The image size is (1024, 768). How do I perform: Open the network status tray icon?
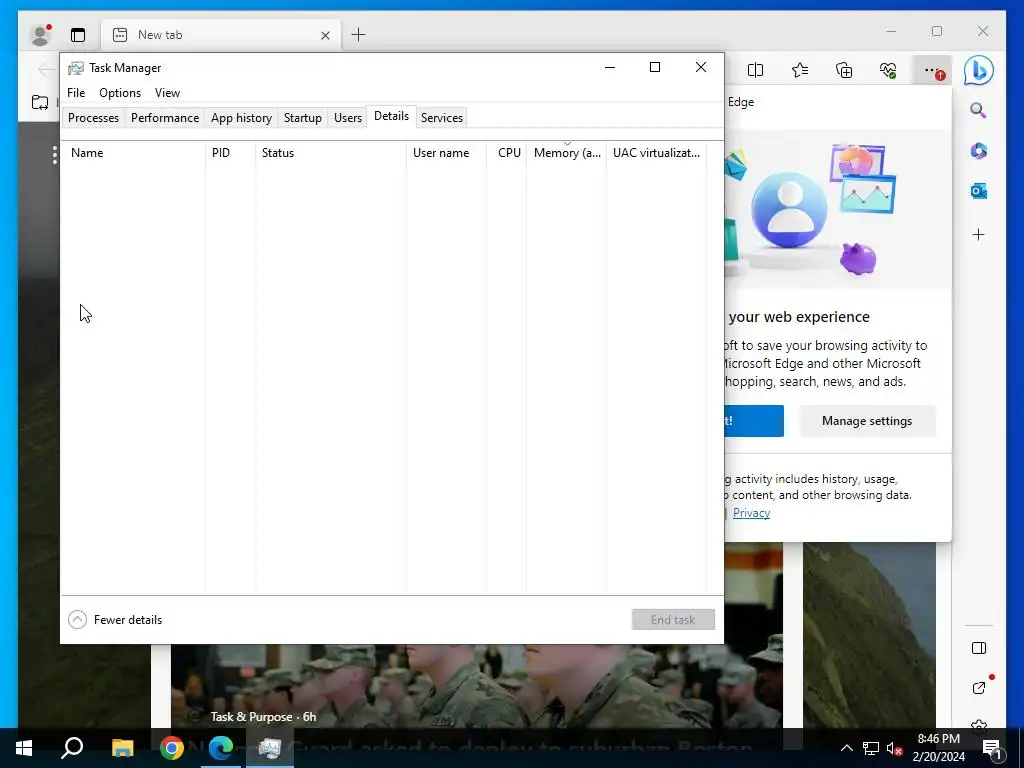coord(871,748)
